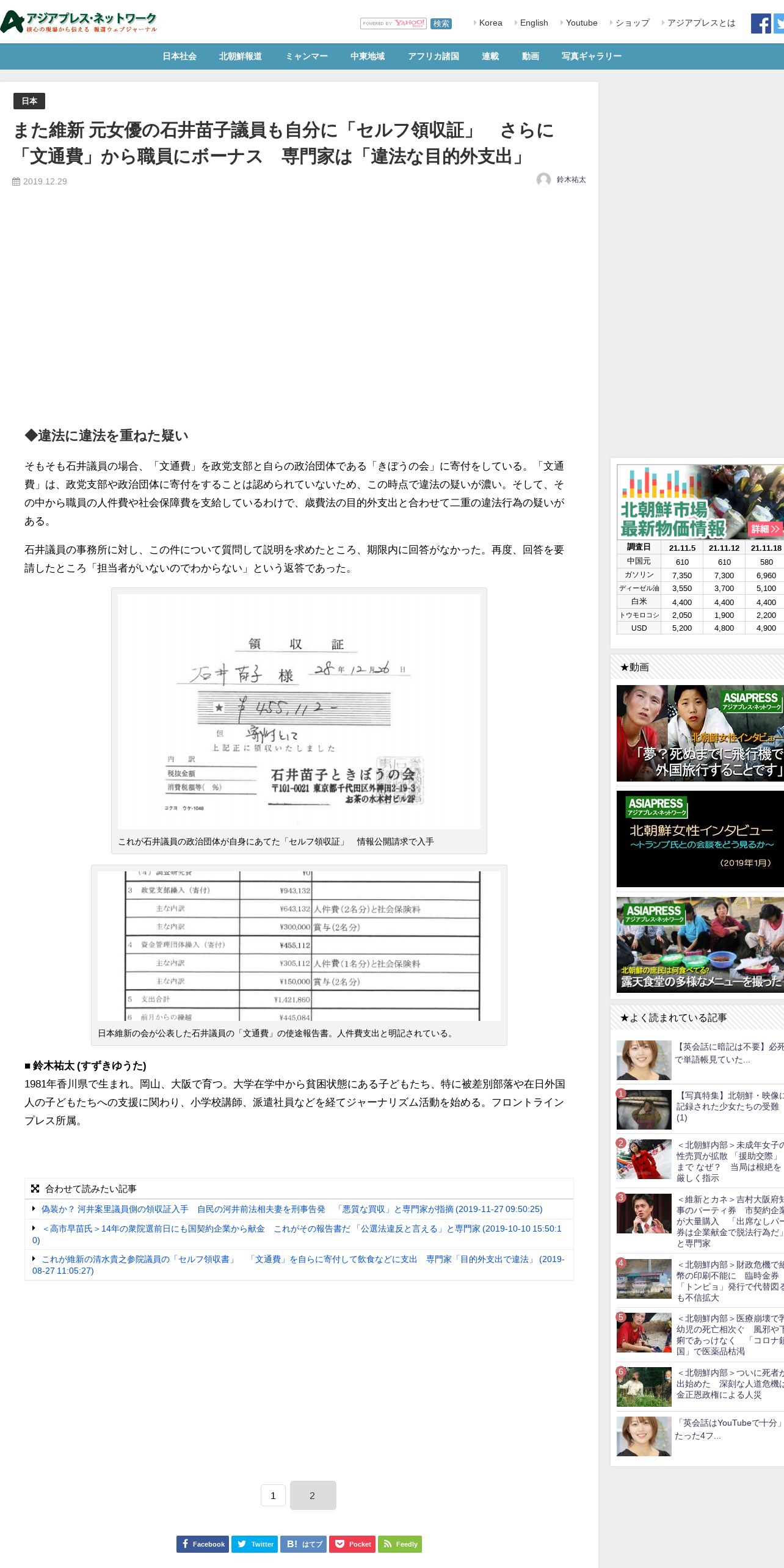Click 詳細 button on price banner
Viewport: 784px width, 1568px height.
[766, 529]
